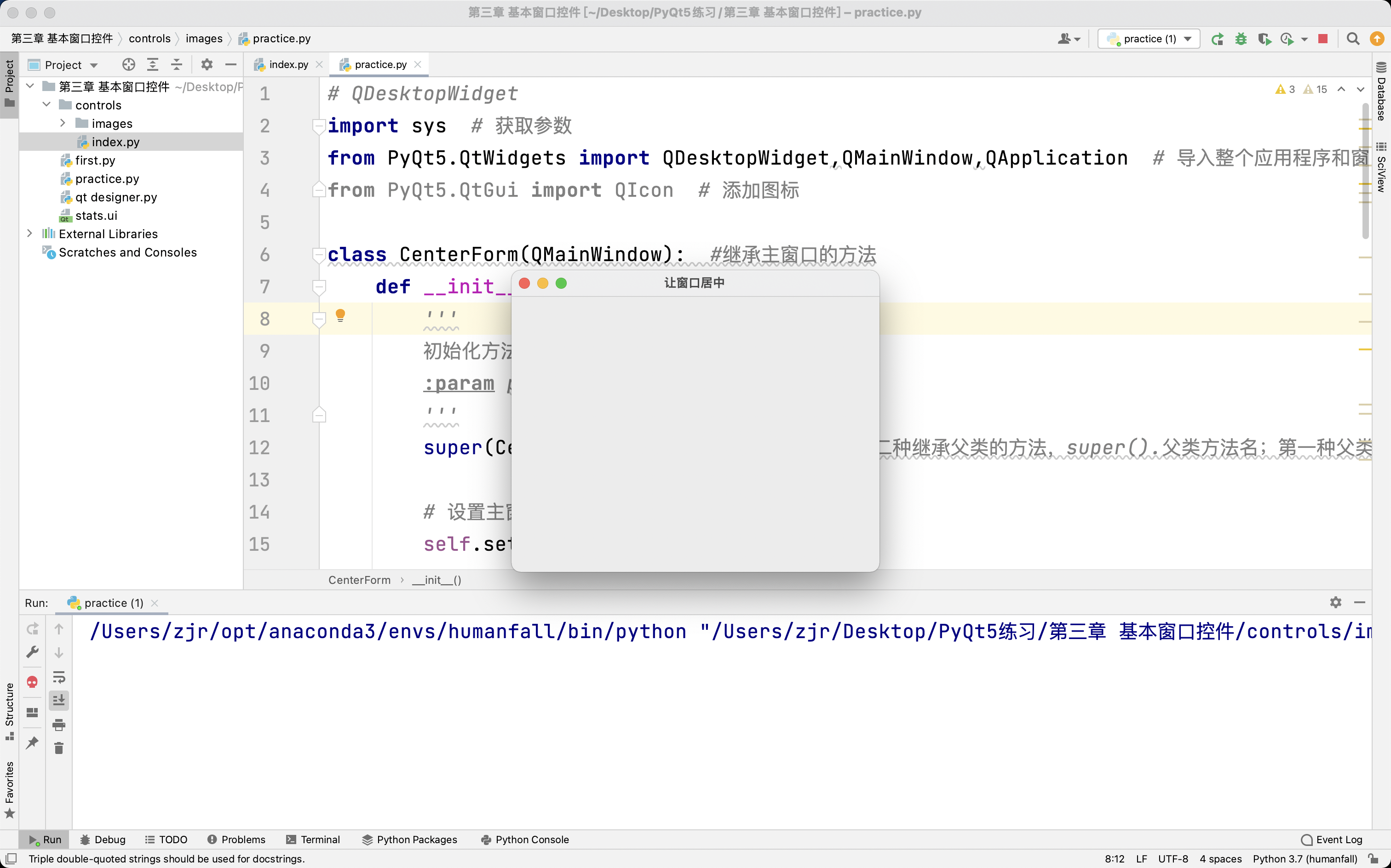Close the practice (1) run tab

[x=155, y=603]
